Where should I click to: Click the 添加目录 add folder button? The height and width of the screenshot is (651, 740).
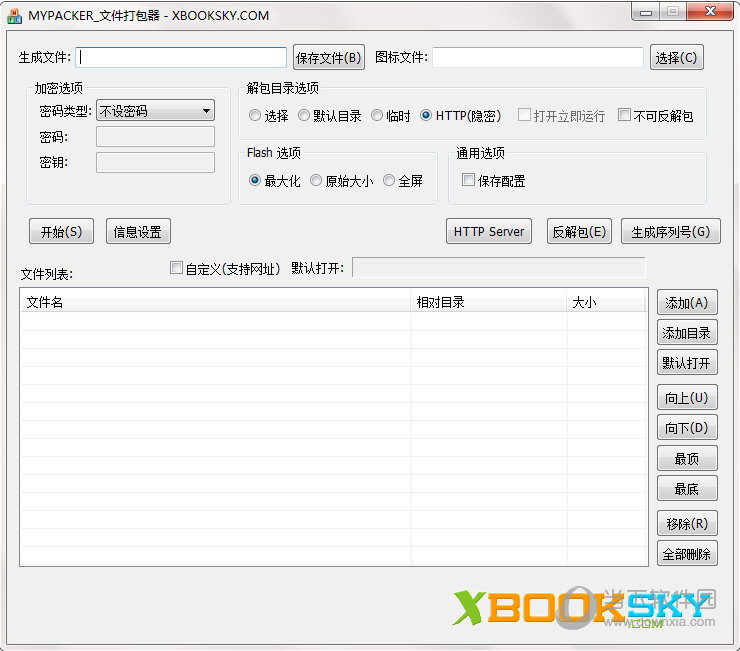[687, 333]
